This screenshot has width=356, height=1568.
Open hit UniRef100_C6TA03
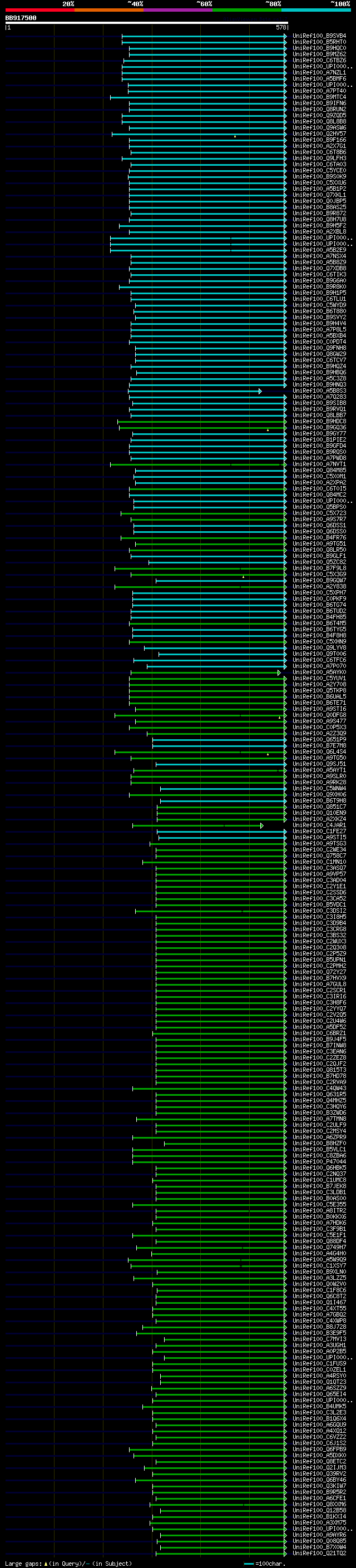coord(319,164)
